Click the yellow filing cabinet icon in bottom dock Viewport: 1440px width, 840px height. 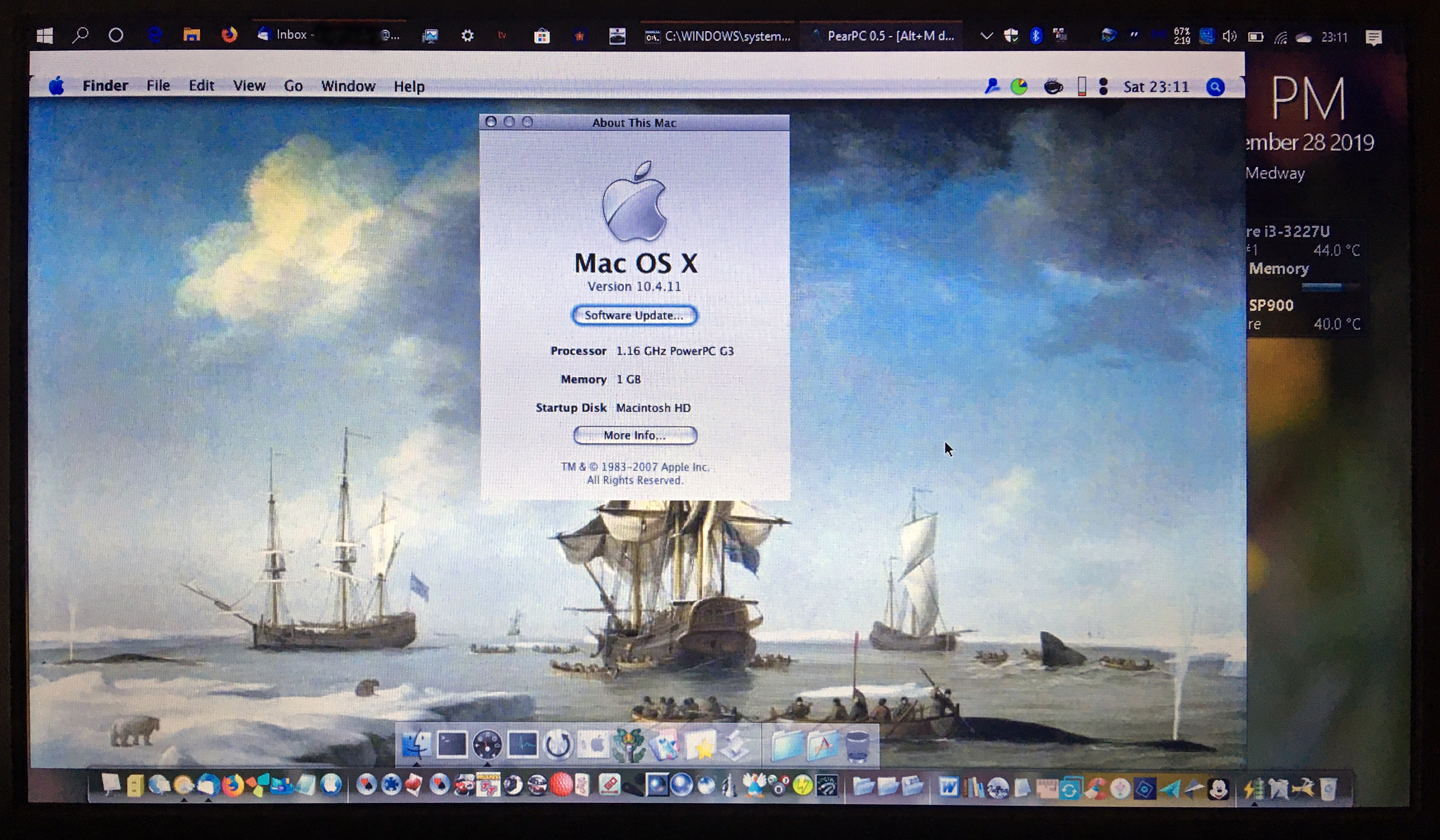tap(135, 786)
